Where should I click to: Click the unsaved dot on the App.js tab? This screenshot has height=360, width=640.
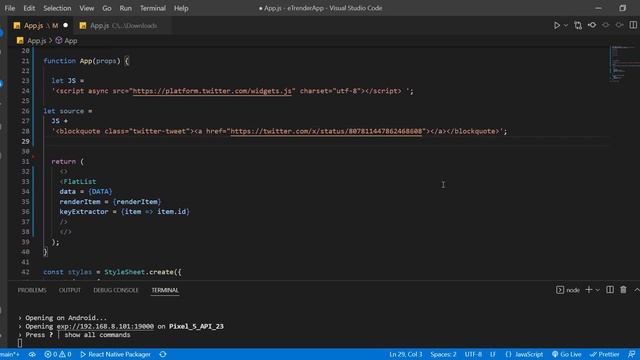pyautogui.click(x=65, y=25)
